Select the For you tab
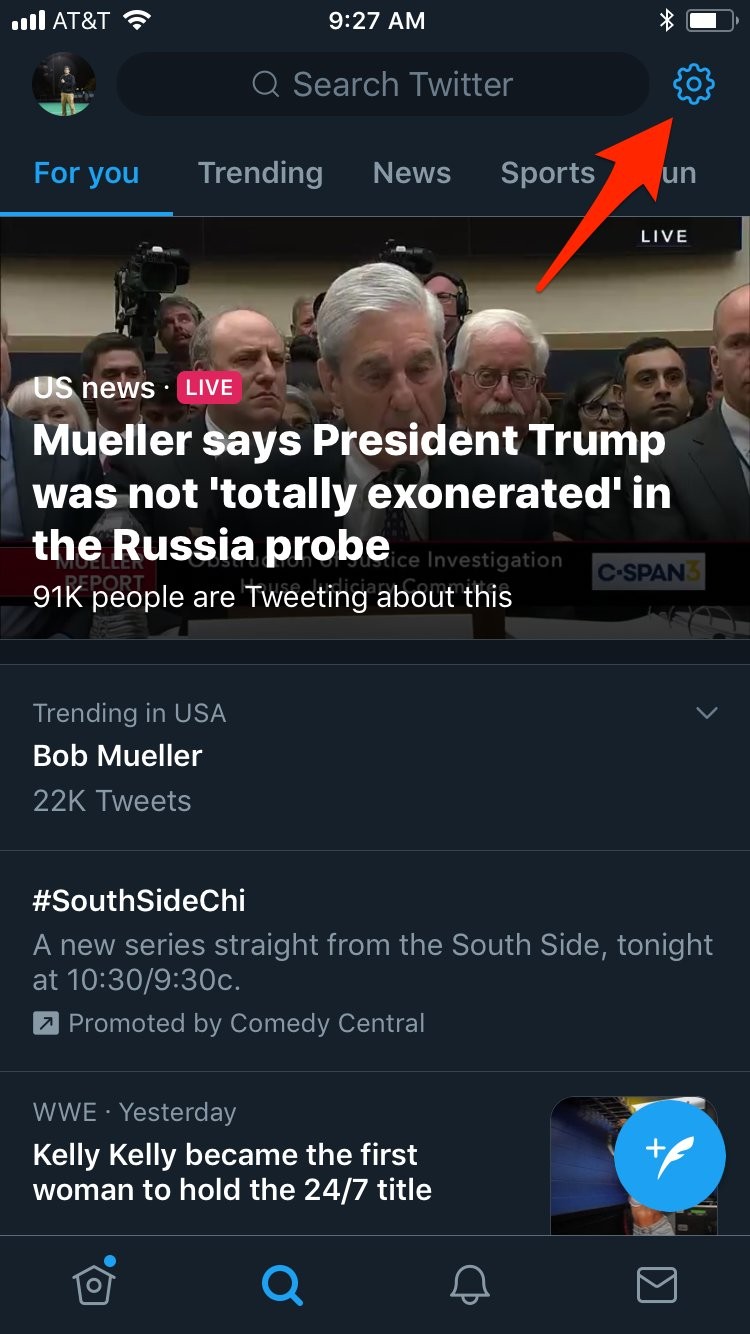The image size is (750, 1334). point(86,173)
